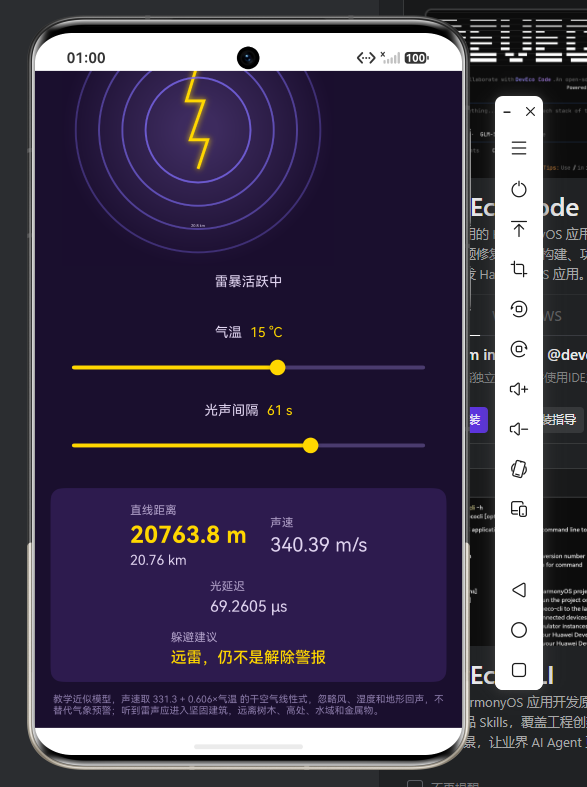Click the 躲避建议 label
Viewport: 587px width, 787px height.
click(x=194, y=637)
